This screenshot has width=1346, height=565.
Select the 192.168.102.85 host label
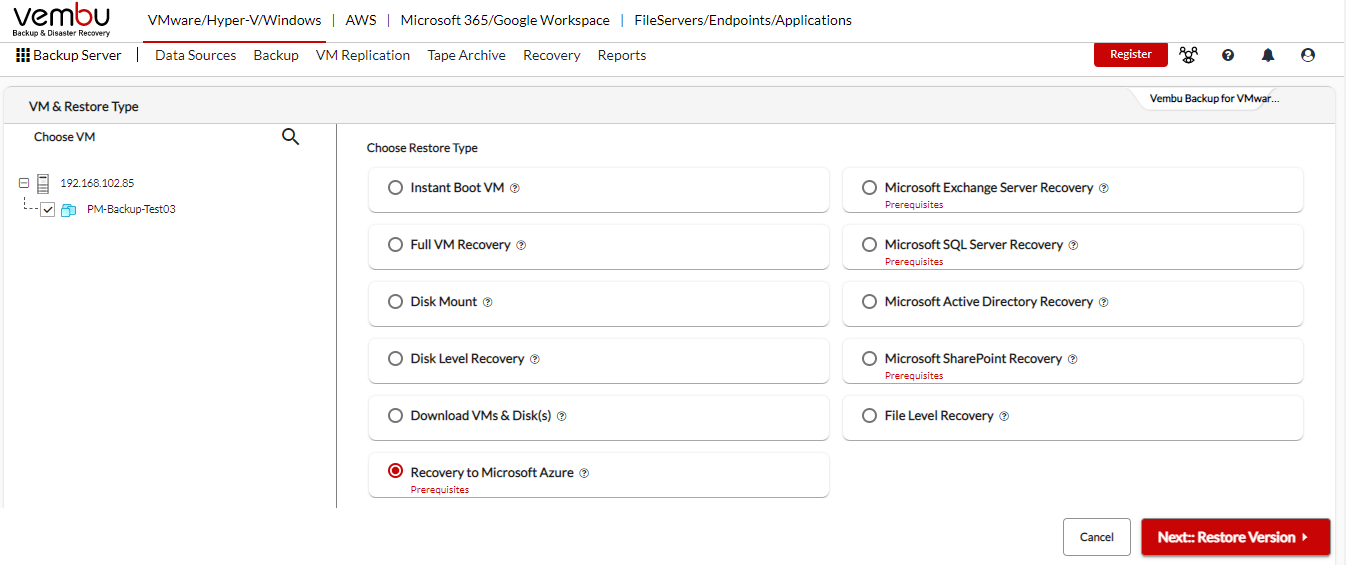tap(97, 183)
